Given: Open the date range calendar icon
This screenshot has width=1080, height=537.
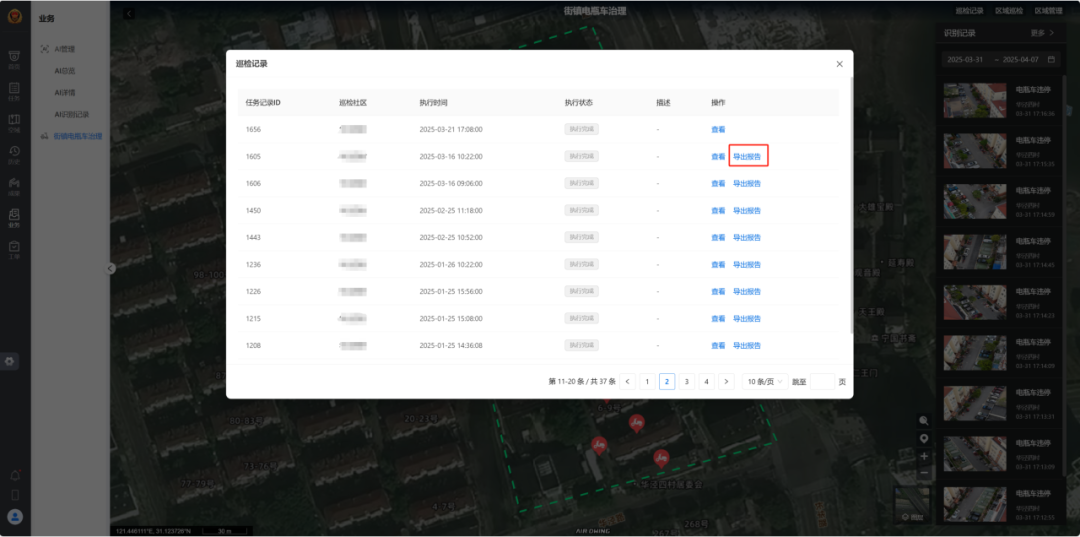Looking at the screenshot, I should pyautogui.click(x=1051, y=59).
